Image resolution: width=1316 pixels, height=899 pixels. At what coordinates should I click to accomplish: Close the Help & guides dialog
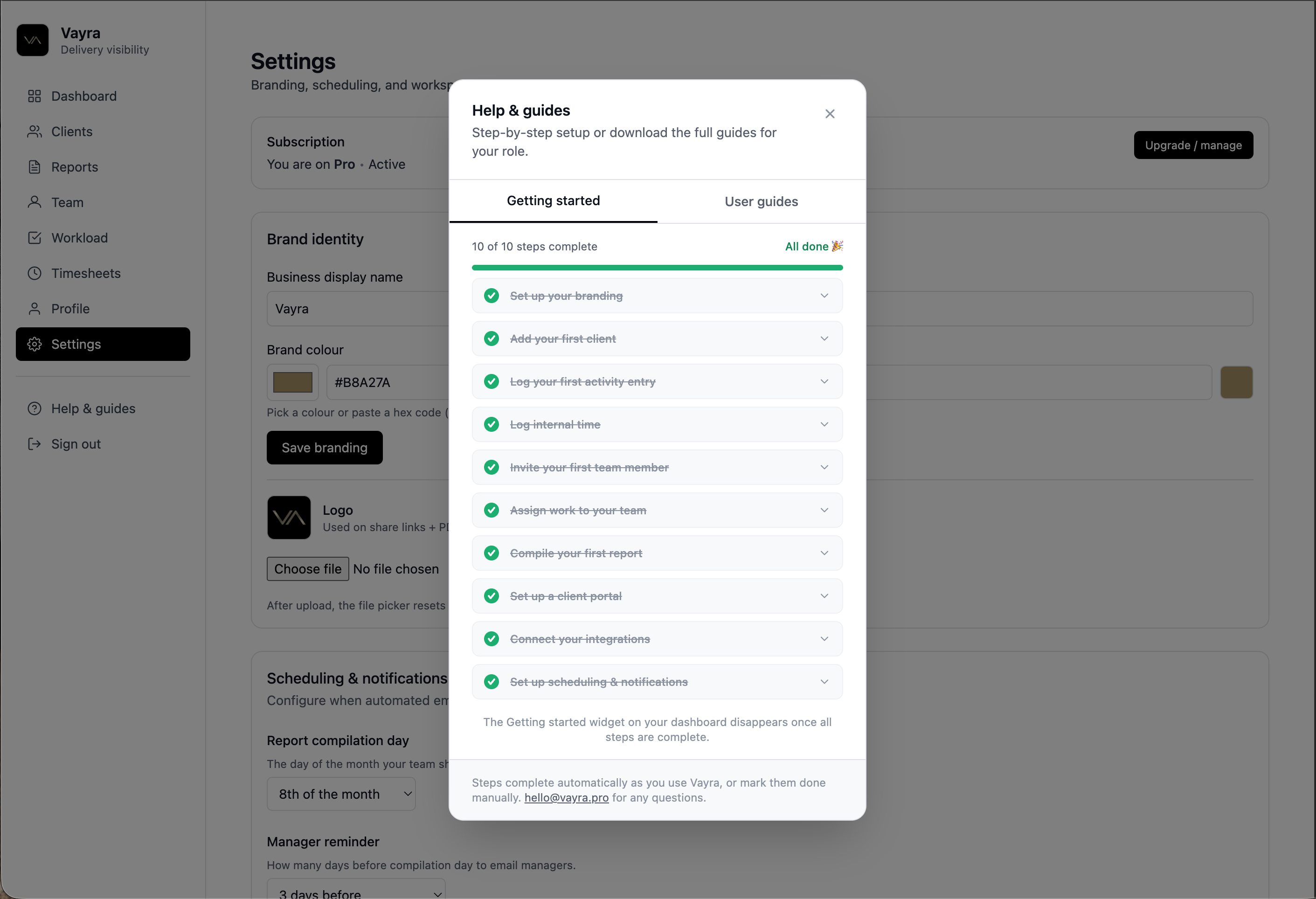tap(830, 114)
